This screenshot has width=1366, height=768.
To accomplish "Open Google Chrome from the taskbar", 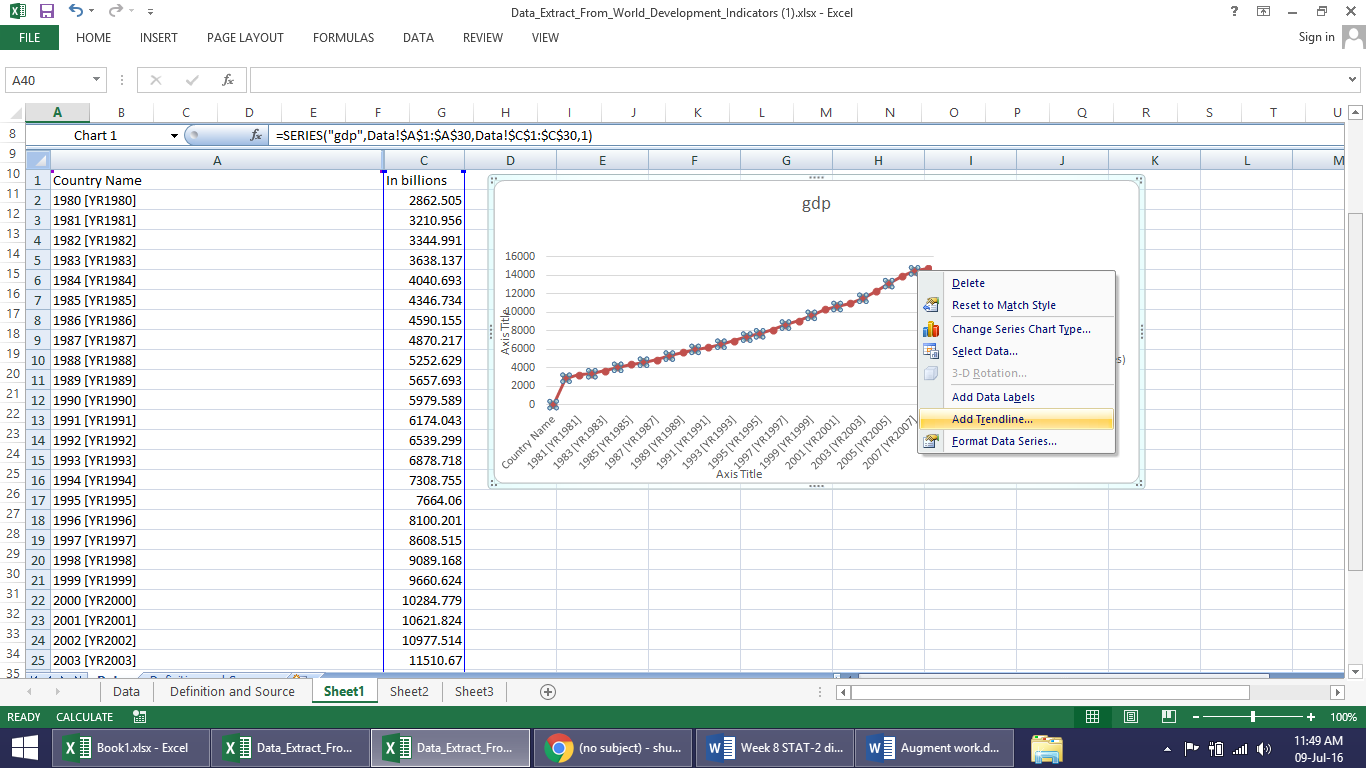I will point(558,748).
